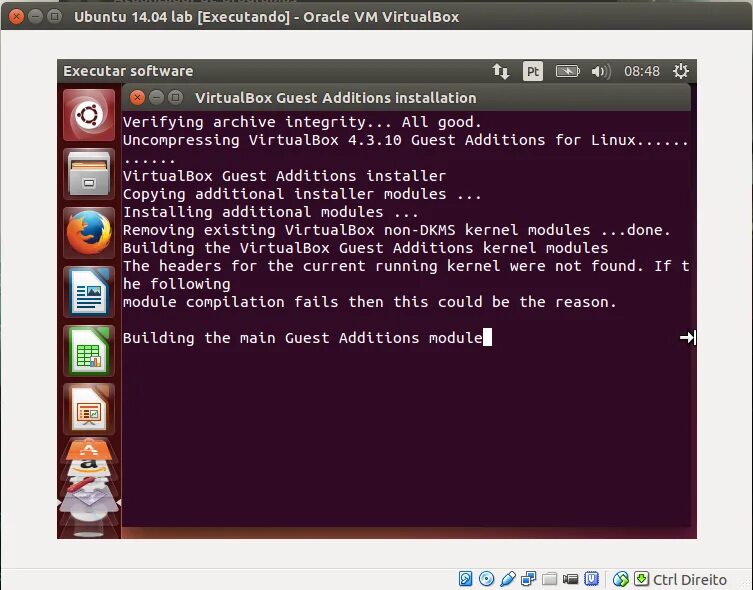Screen dimensions: 753x590
Task: Open the system power gear menu
Action: [680, 72]
